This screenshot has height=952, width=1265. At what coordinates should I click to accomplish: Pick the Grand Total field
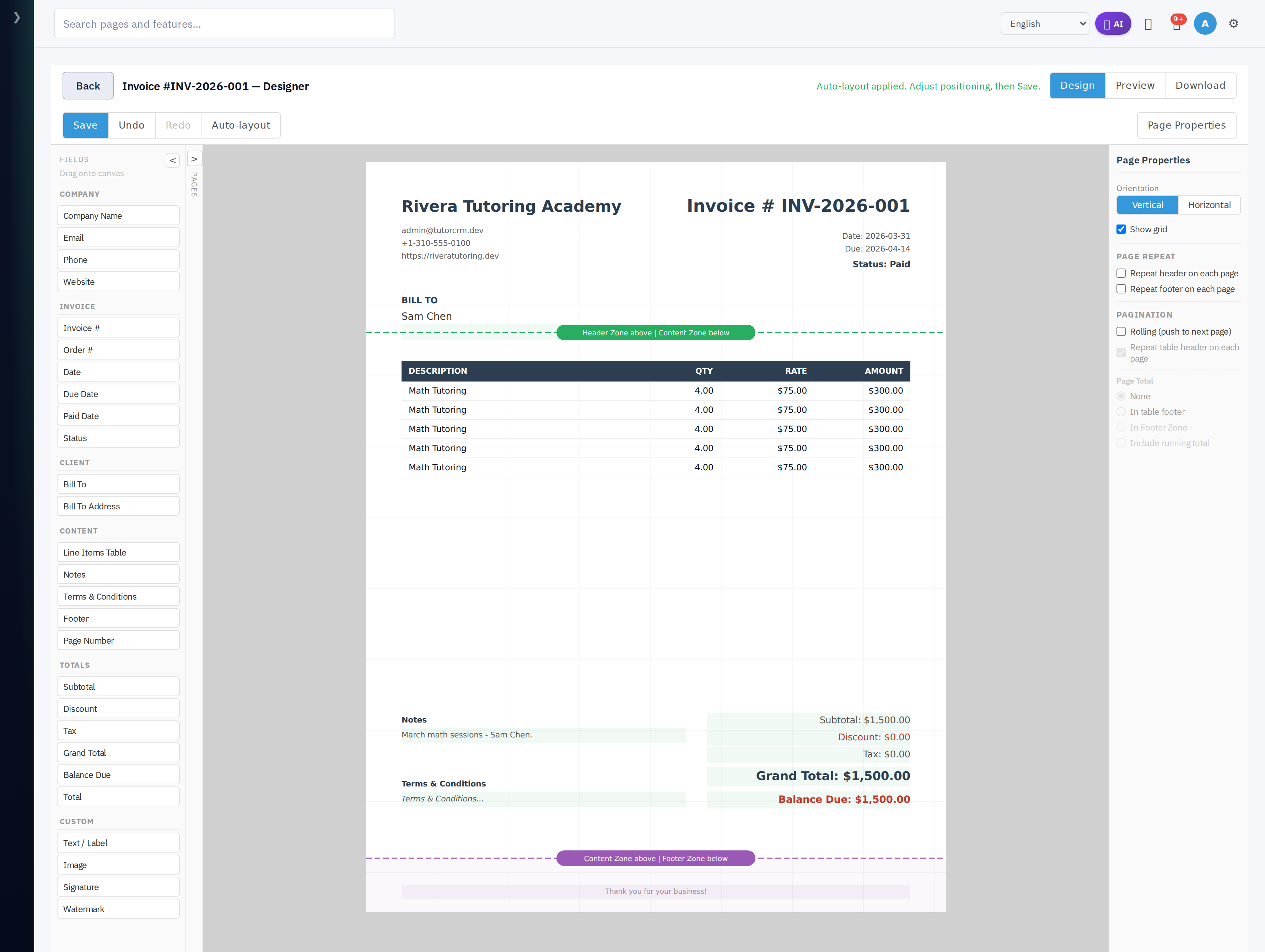pyautogui.click(x=118, y=752)
